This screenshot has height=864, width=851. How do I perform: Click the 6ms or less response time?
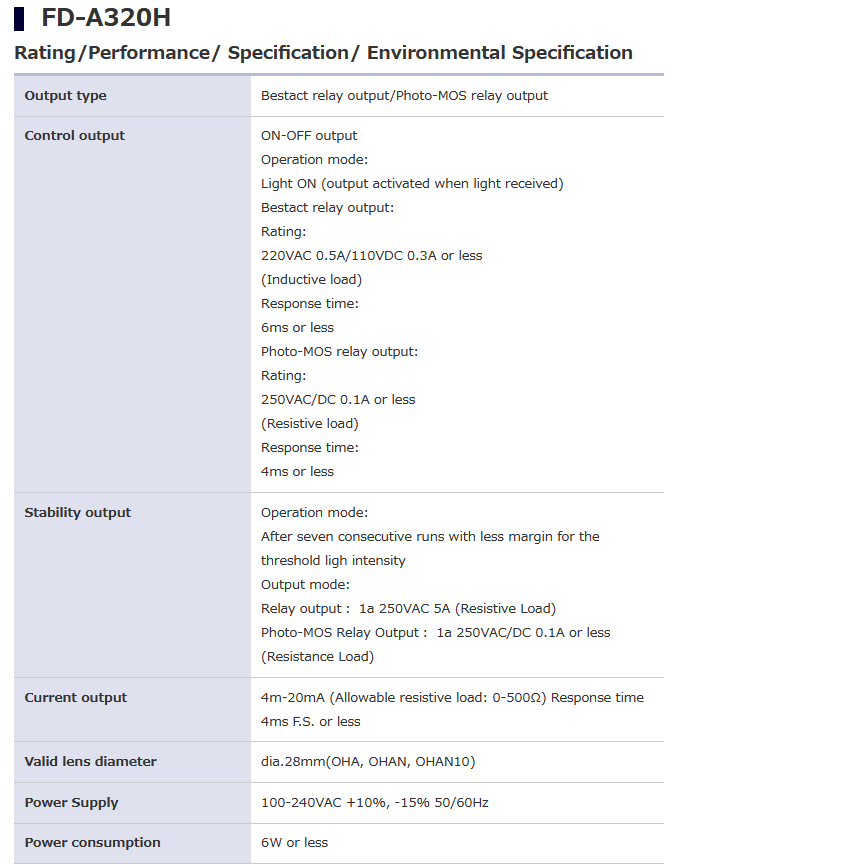click(297, 328)
